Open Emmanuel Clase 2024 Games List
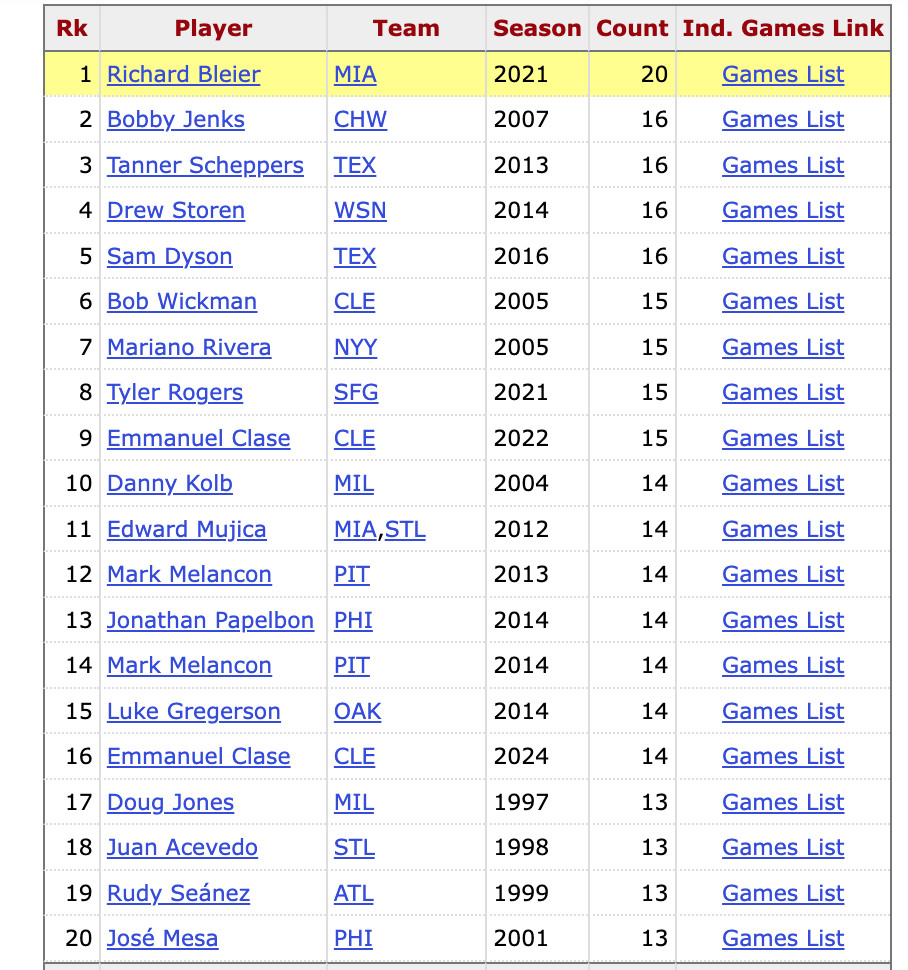The height and width of the screenshot is (970, 908). click(783, 757)
